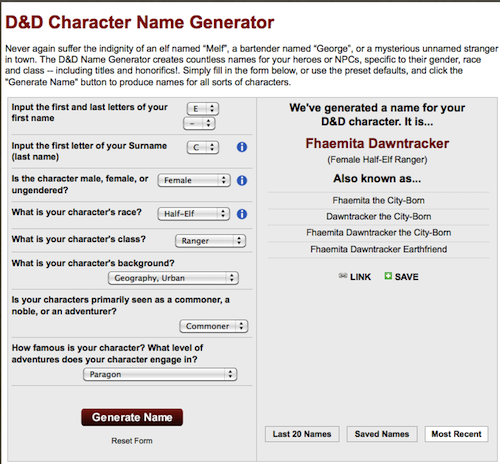
Task: Click the info icon beside the Surname letter
Action: tap(242, 147)
